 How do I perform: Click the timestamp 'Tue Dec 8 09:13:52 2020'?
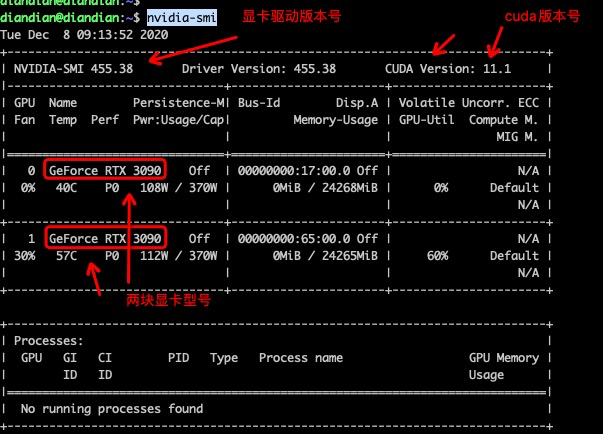tap(84, 35)
